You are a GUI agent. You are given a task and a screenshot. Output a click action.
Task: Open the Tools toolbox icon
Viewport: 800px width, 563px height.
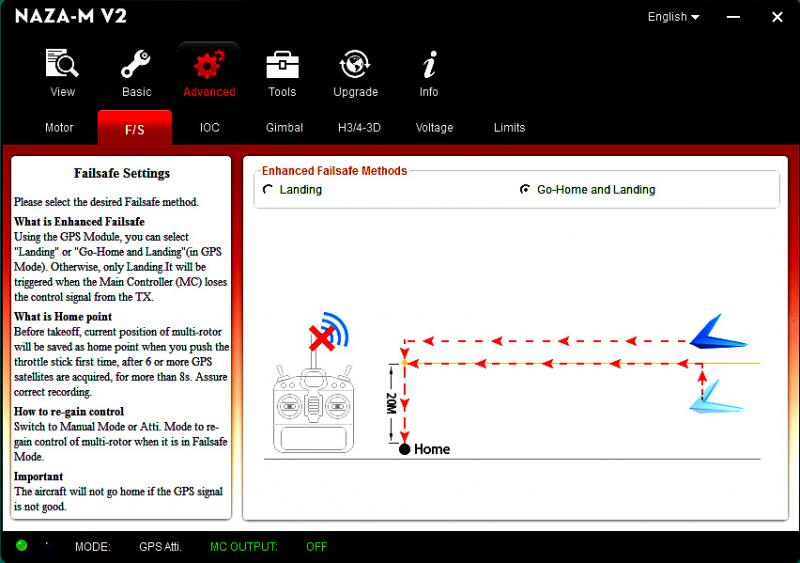282,65
